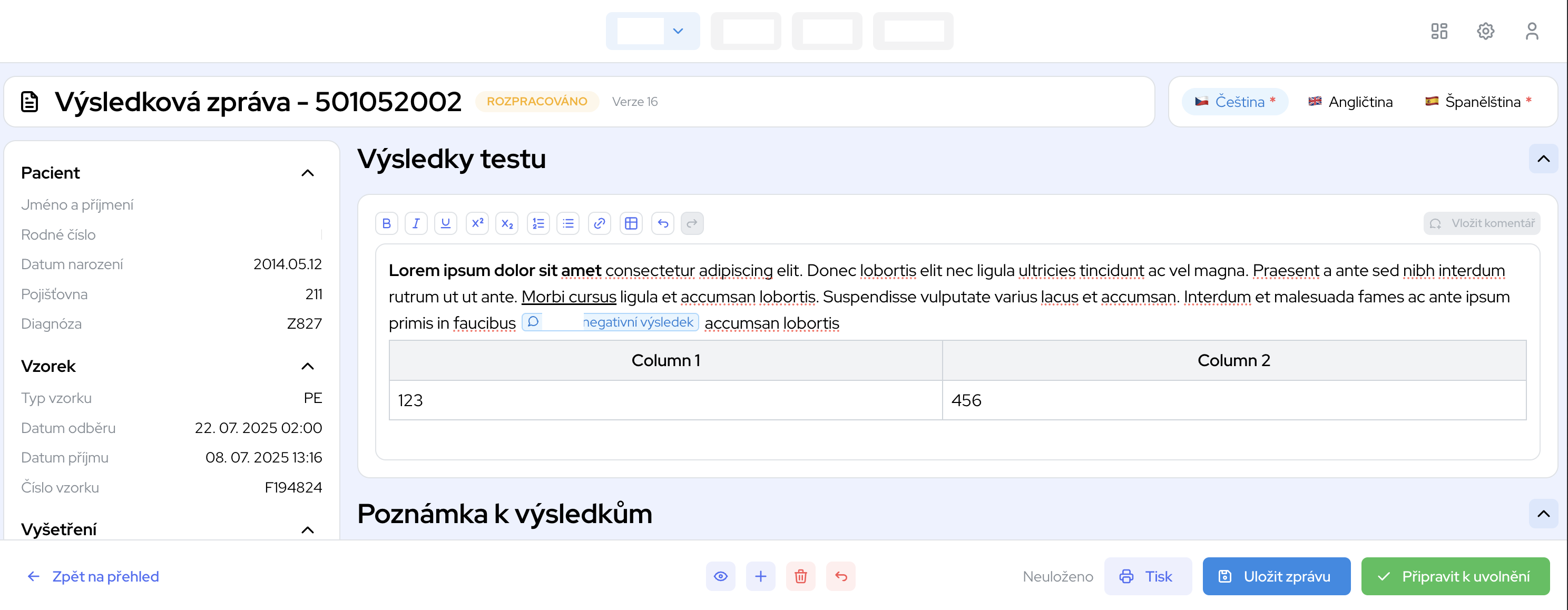Select the Čeština language tab
This screenshot has height=610, width=1568.
tap(1234, 101)
